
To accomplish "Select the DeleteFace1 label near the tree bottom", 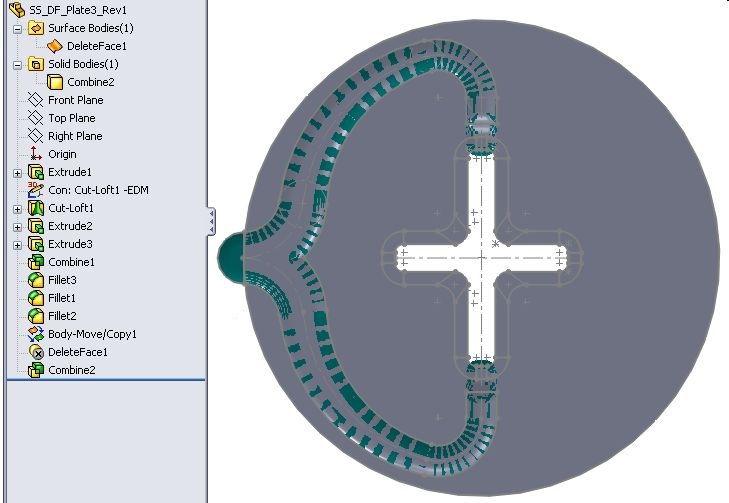I will pos(78,352).
